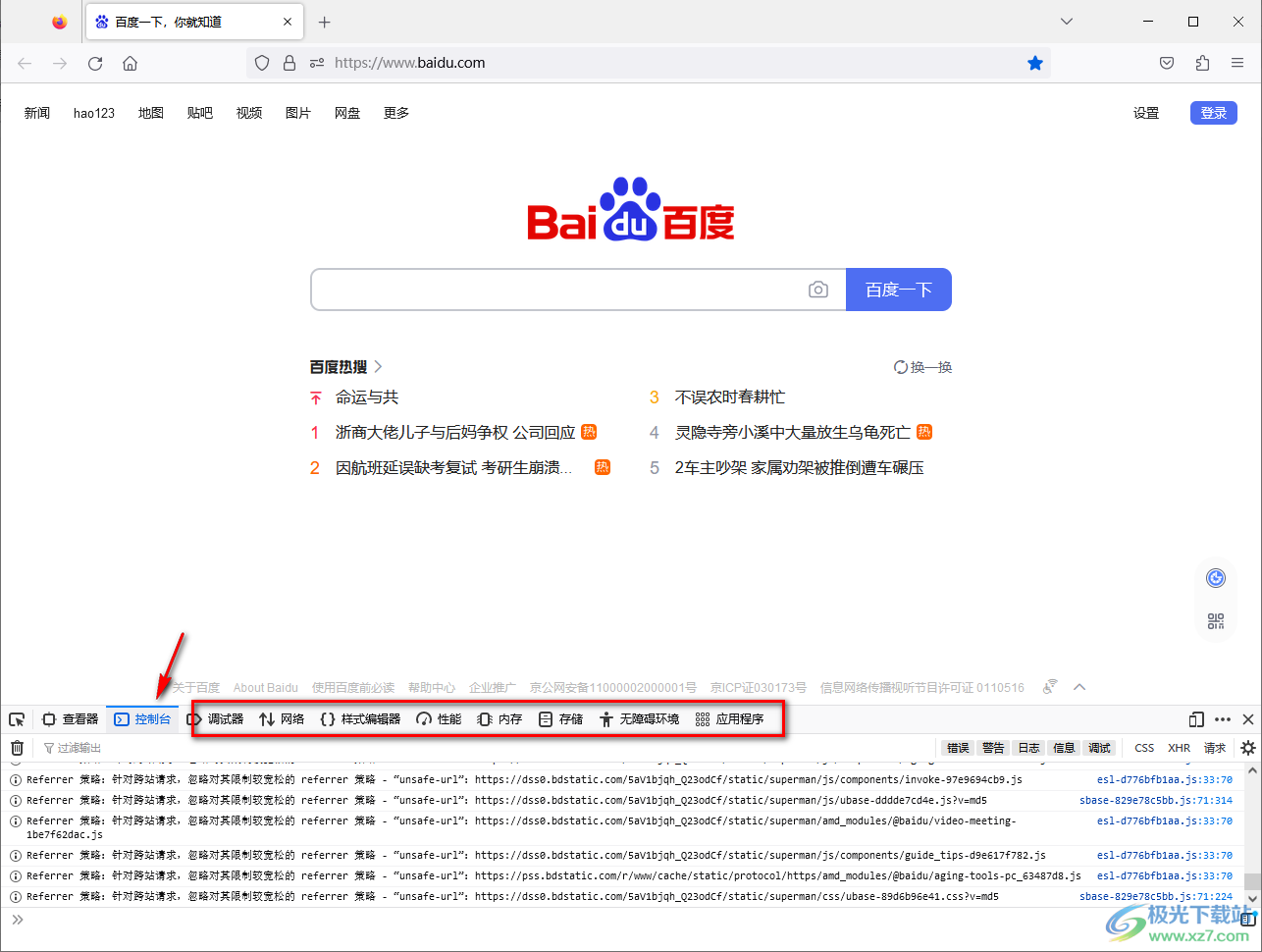This screenshot has height=952, width=1262.
Task: Open the 地图 link
Action: pos(151,113)
